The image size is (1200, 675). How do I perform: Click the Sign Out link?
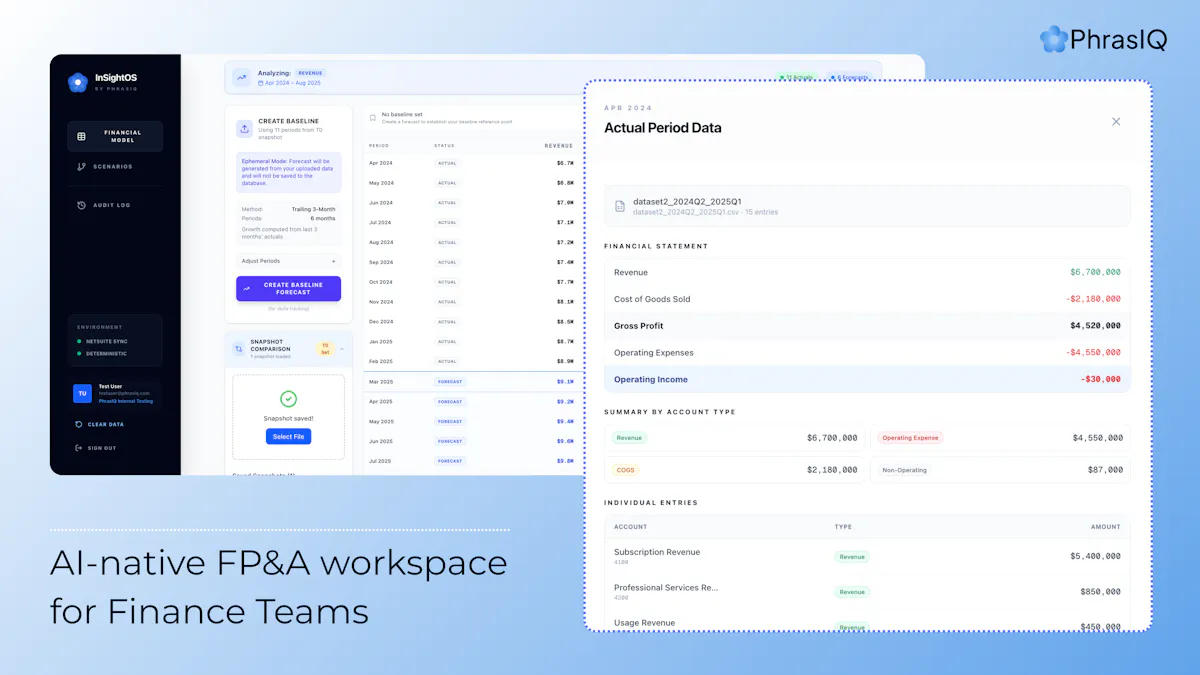[102, 448]
